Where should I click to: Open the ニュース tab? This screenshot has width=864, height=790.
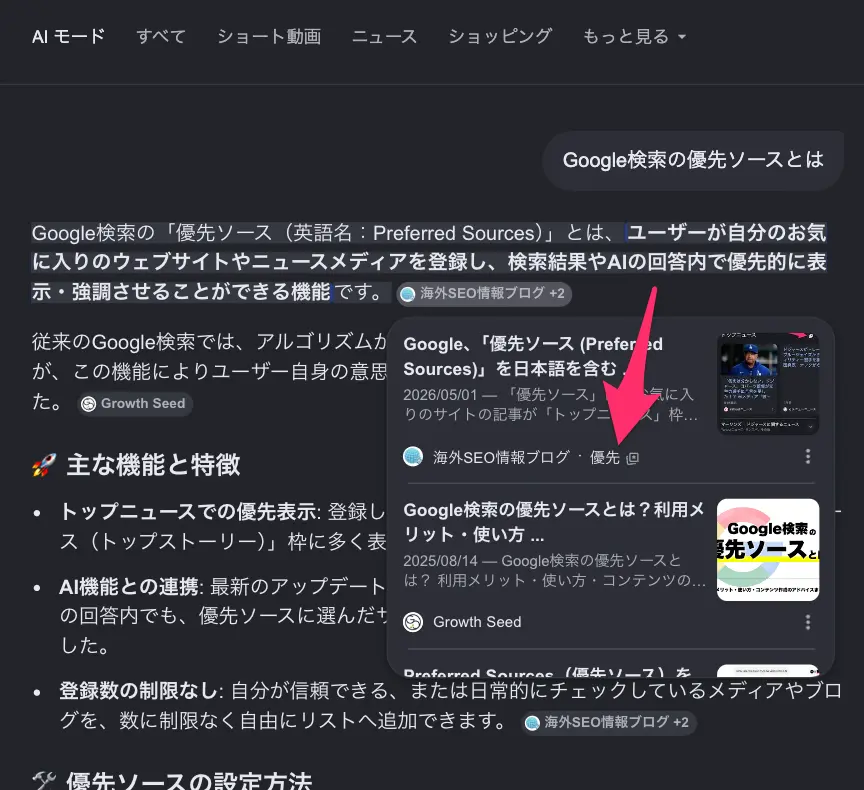(385, 36)
